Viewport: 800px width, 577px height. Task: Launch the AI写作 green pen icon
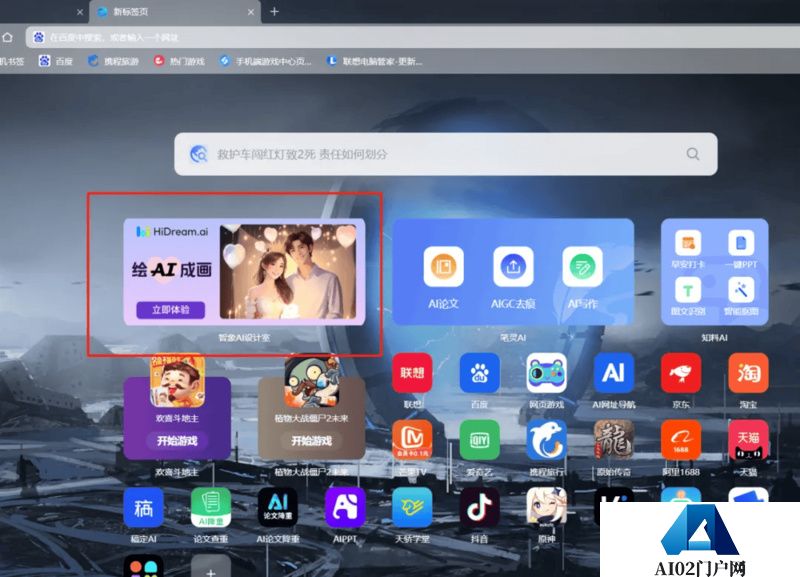[x=582, y=266]
